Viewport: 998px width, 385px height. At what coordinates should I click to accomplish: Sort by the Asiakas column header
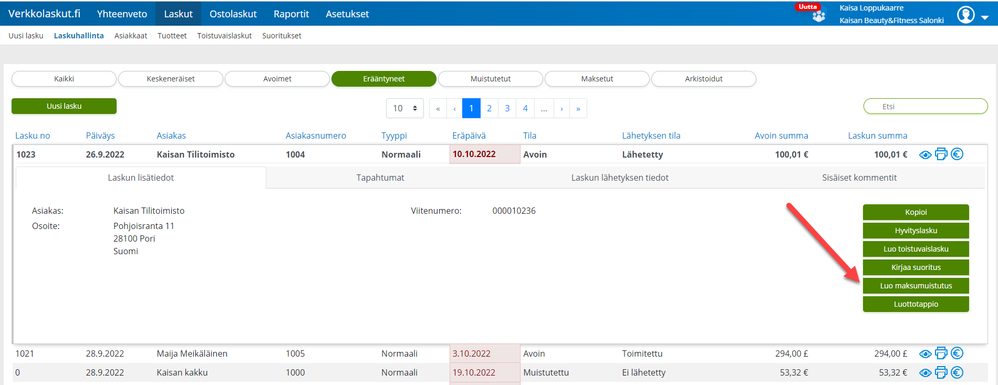click(x=170, y=136)
